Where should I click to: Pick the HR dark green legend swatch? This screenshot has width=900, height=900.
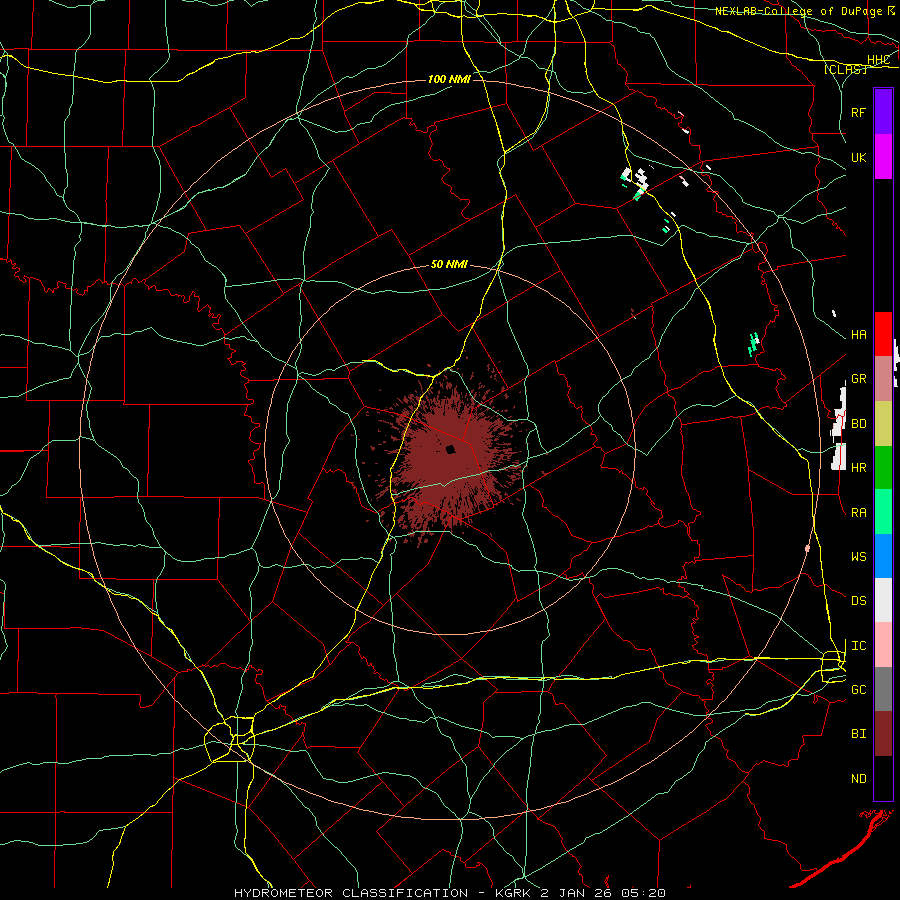883,468
